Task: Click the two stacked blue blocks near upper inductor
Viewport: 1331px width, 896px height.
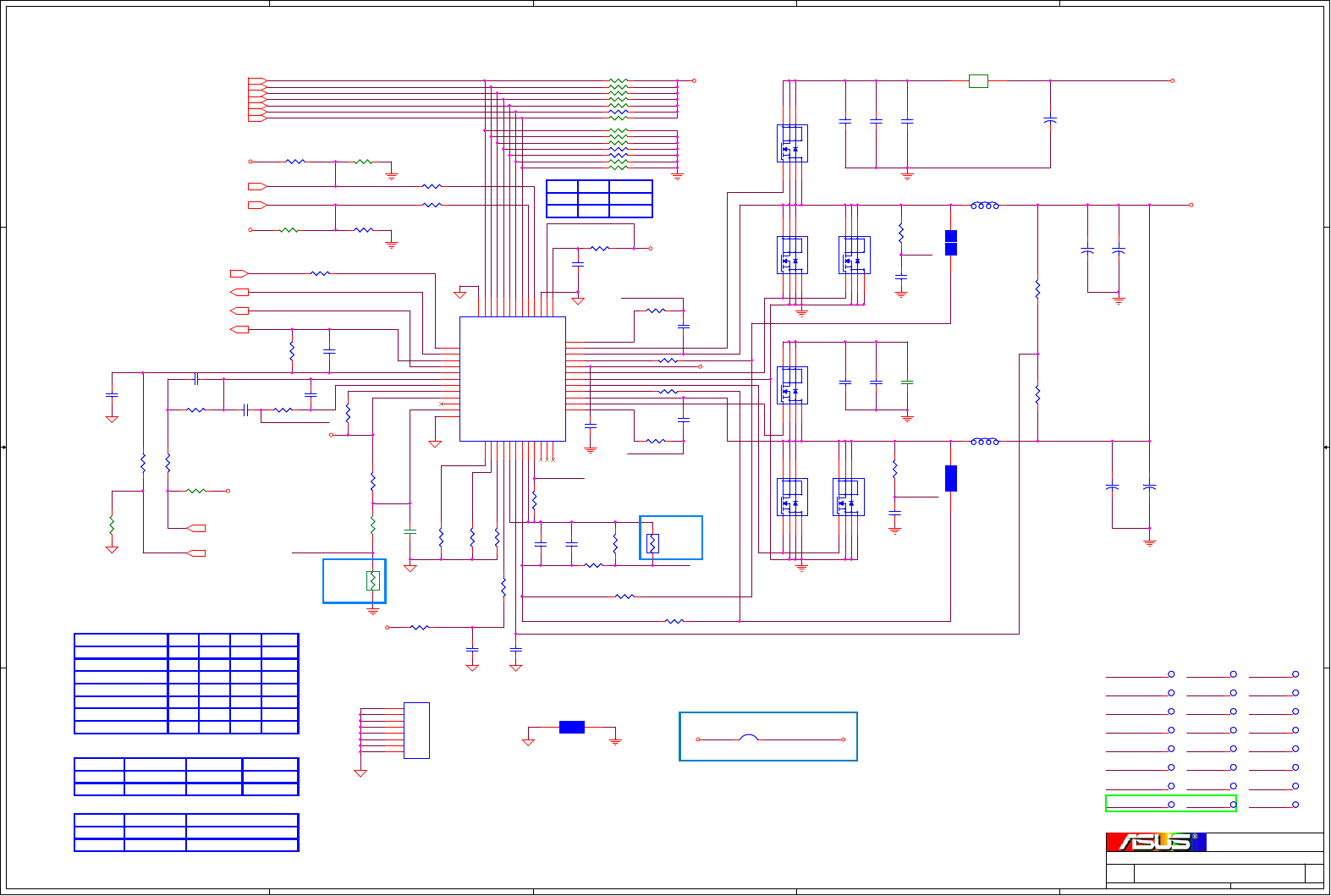Action: 951,243
